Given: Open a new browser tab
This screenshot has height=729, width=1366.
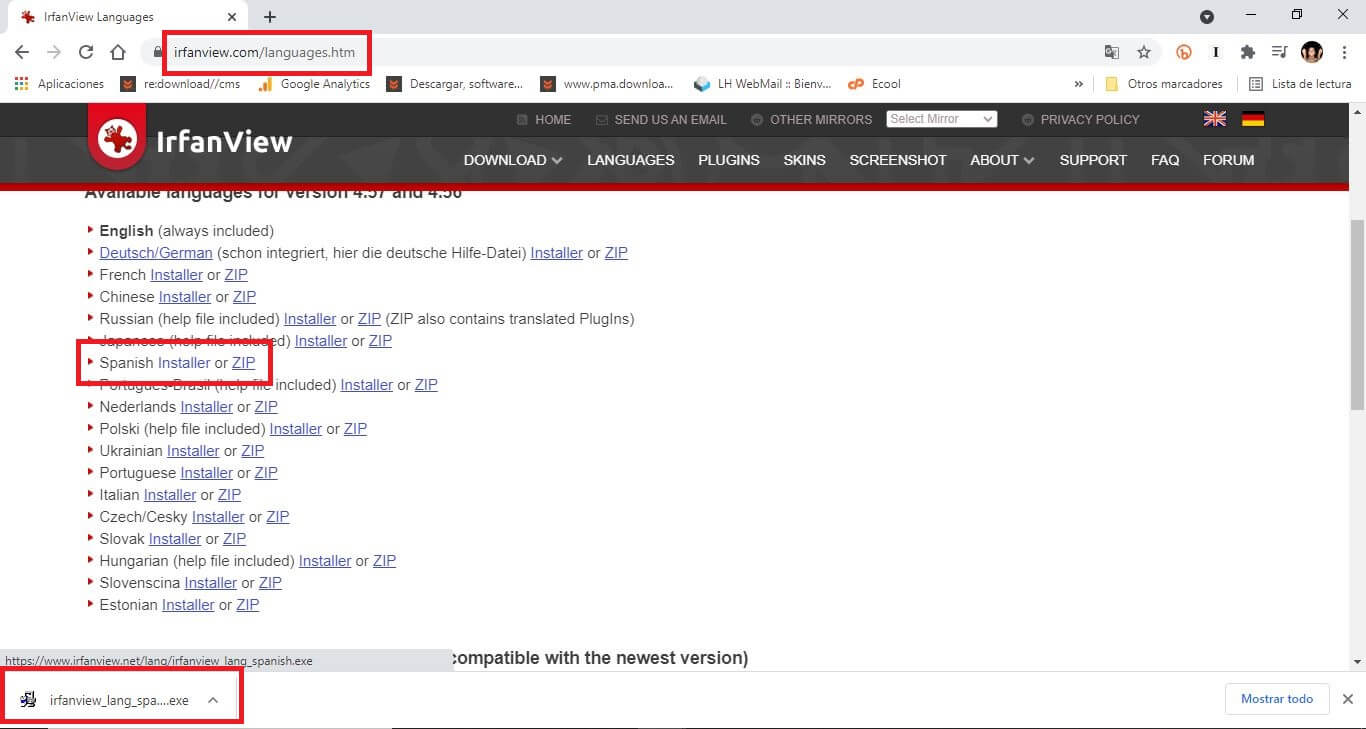Looking at the screenshot, I should click(x=270, y=17).
